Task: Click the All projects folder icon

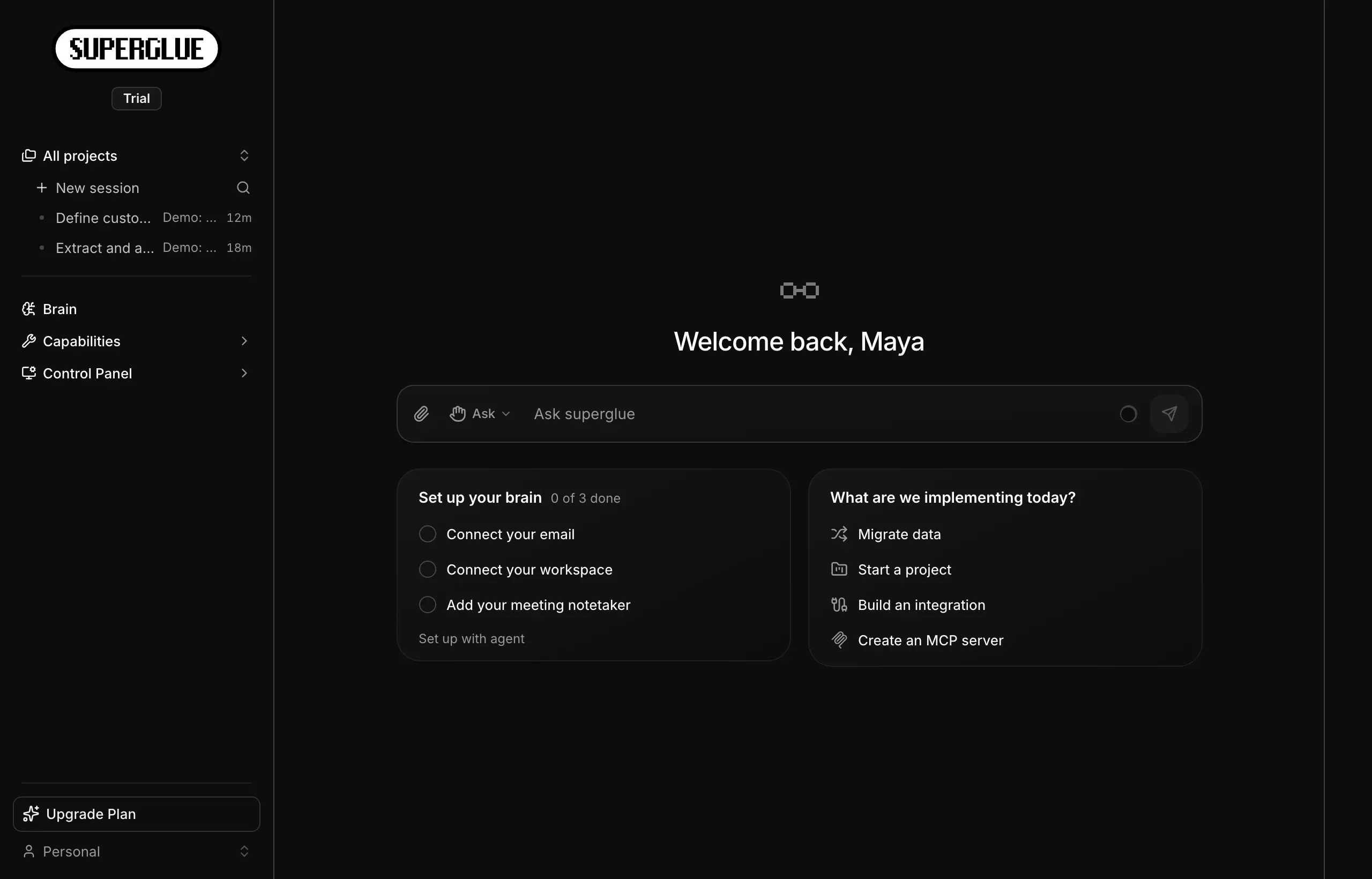Action: tap(28, 156)
